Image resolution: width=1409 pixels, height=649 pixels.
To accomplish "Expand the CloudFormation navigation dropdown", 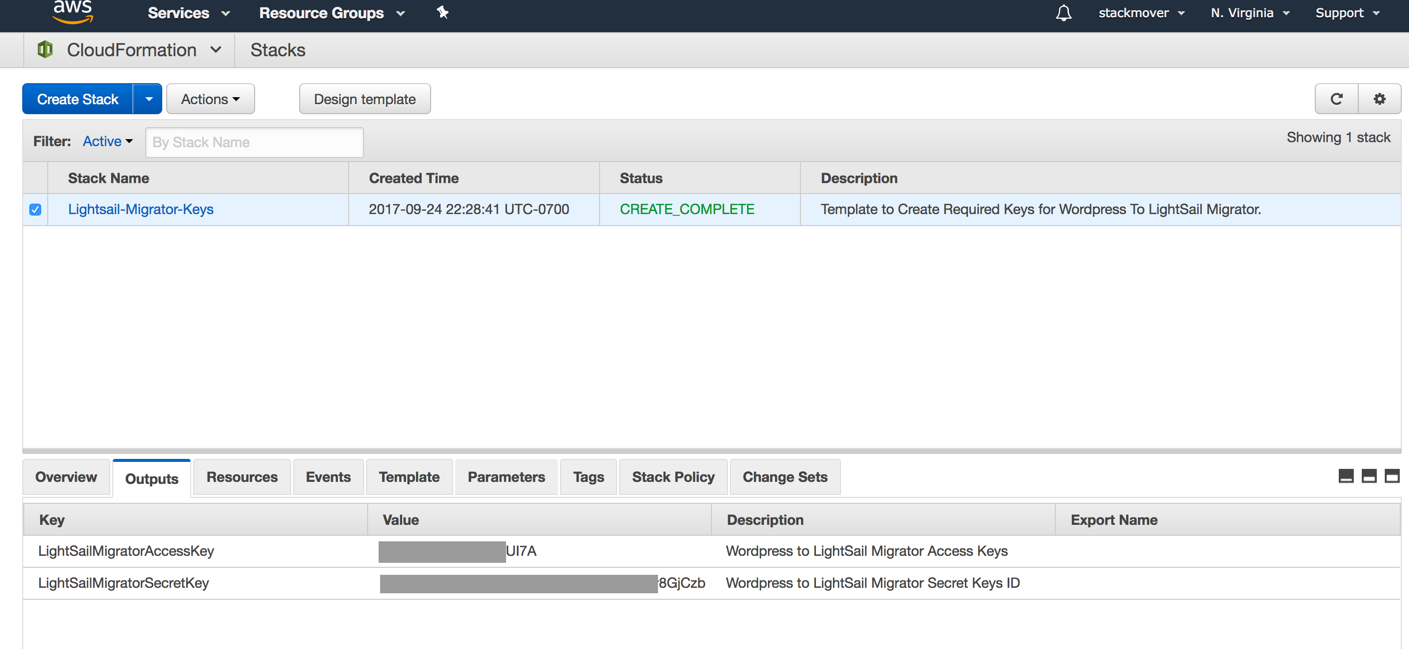I will coord(216,50).
